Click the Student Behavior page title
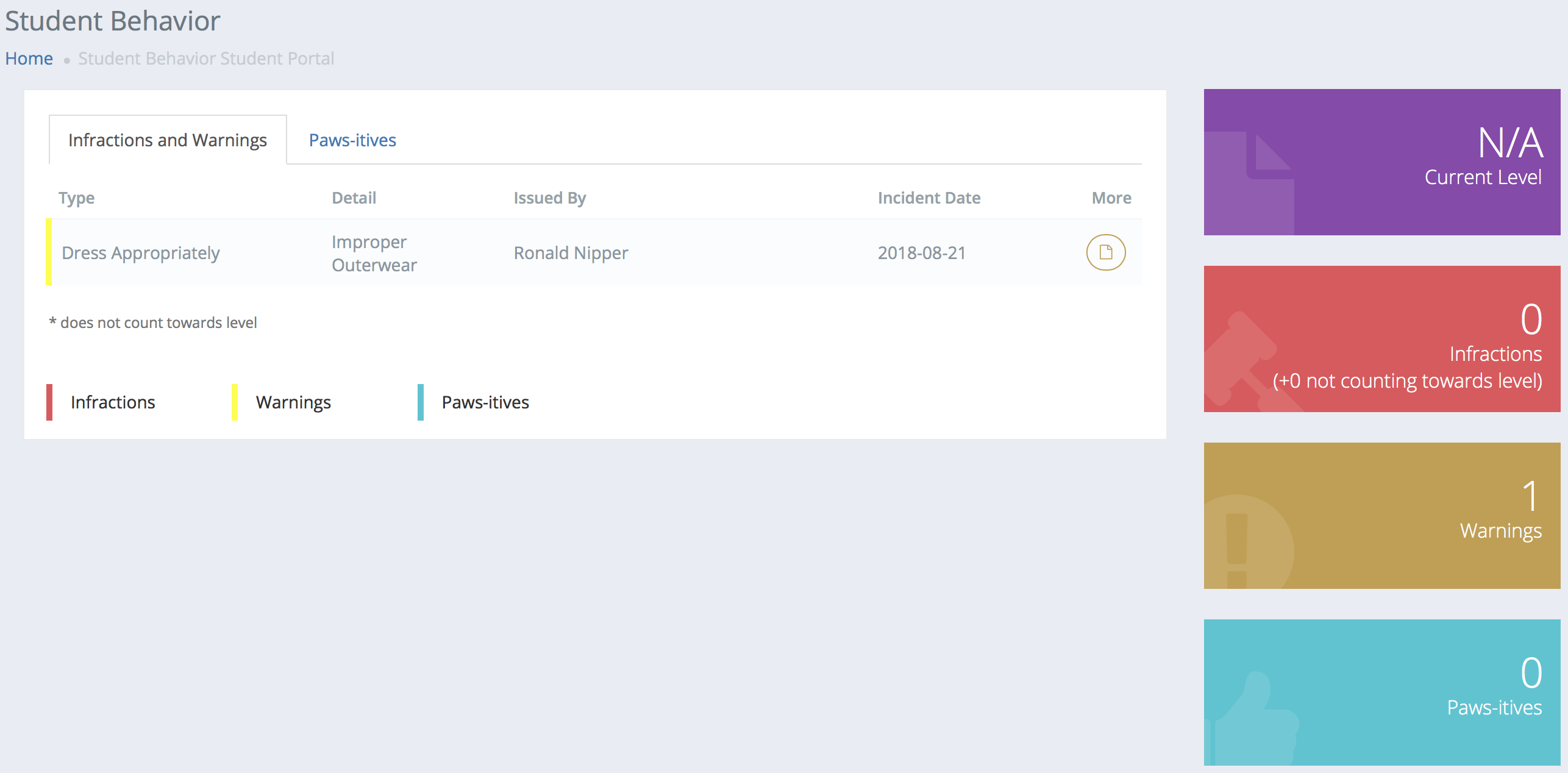 [x=112, y=21]
